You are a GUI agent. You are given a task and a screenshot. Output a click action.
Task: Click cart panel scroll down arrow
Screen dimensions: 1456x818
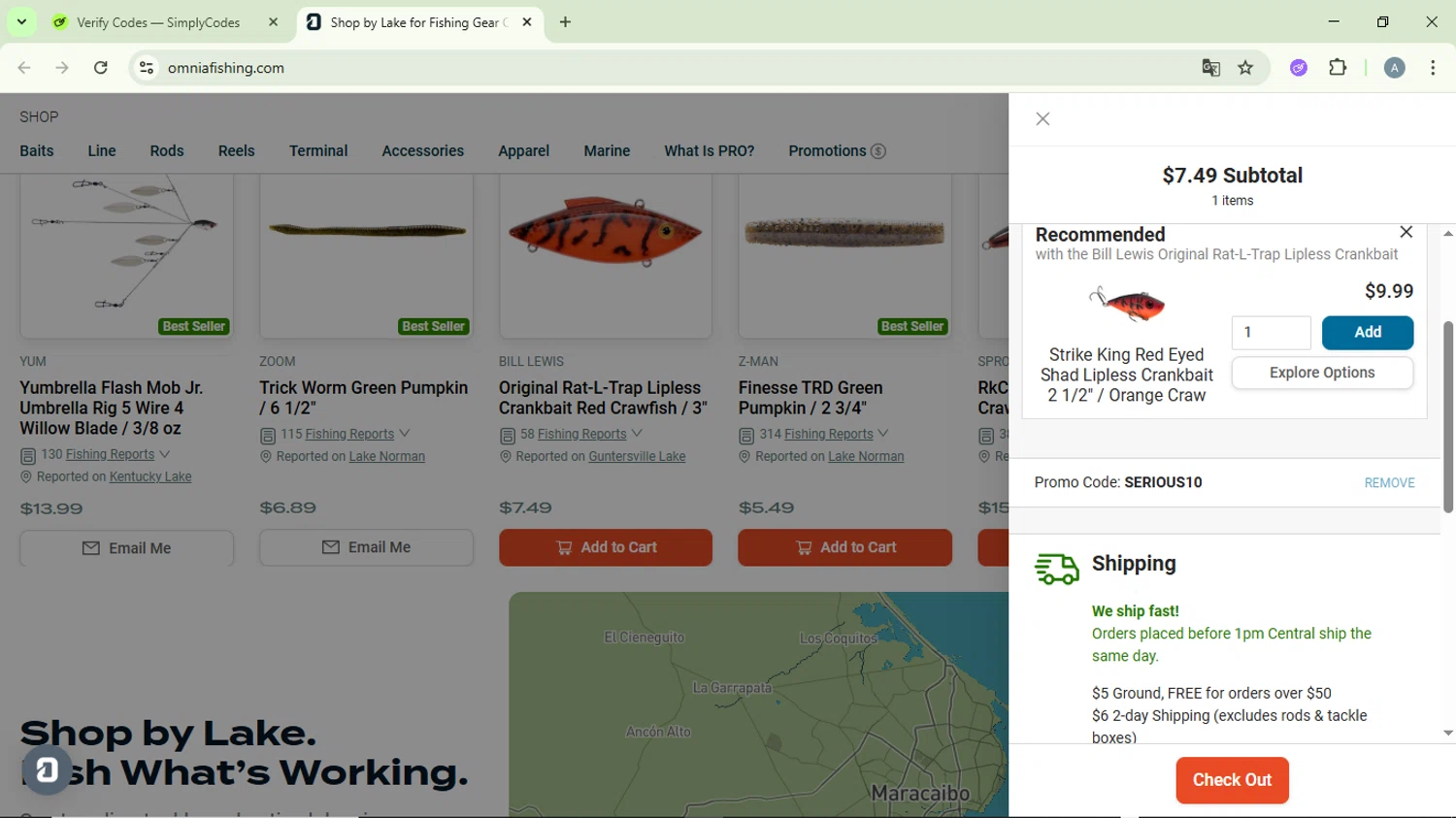click(x=1447, y=733)
